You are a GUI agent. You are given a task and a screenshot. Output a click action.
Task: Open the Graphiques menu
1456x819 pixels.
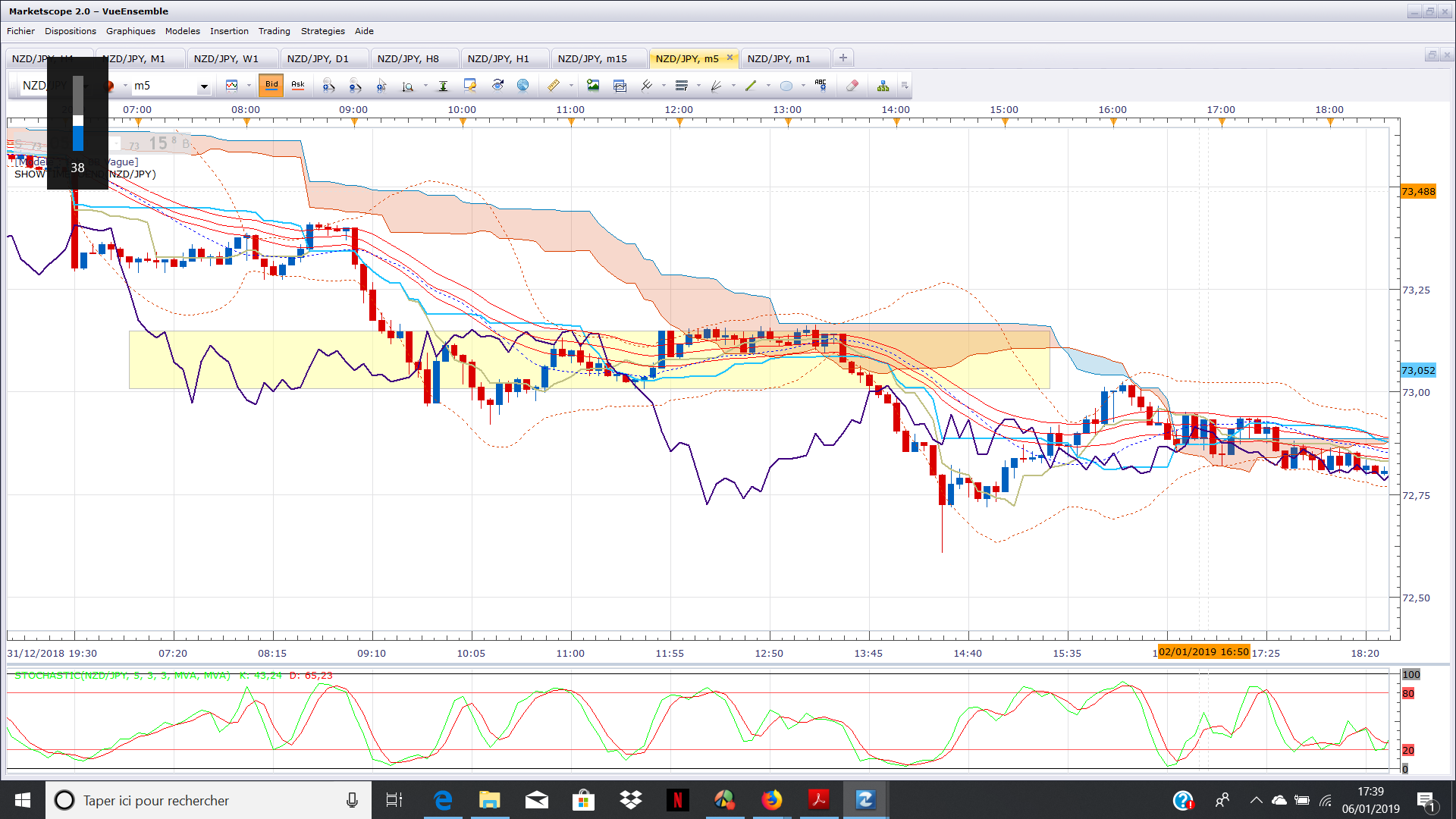click(x=130, y=31)
